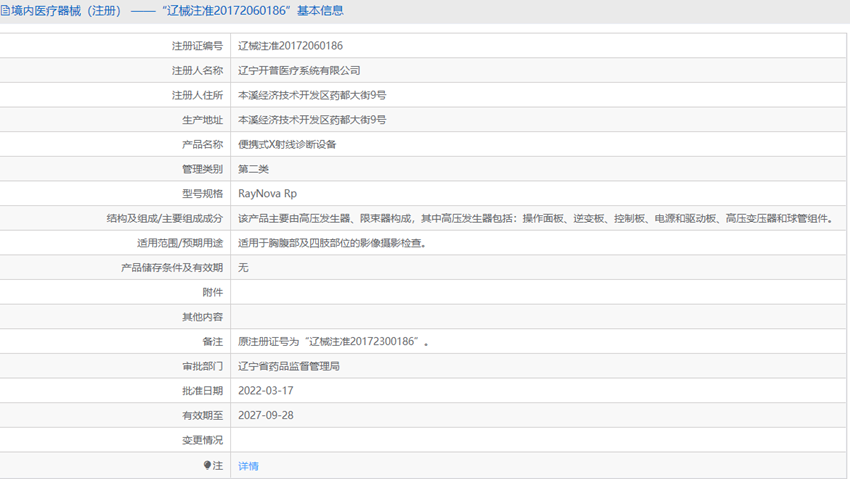Click the 结构及组成/主要组成成分 label
The height and width of the screenshot is (479, 850).
[x=165, y=218]
